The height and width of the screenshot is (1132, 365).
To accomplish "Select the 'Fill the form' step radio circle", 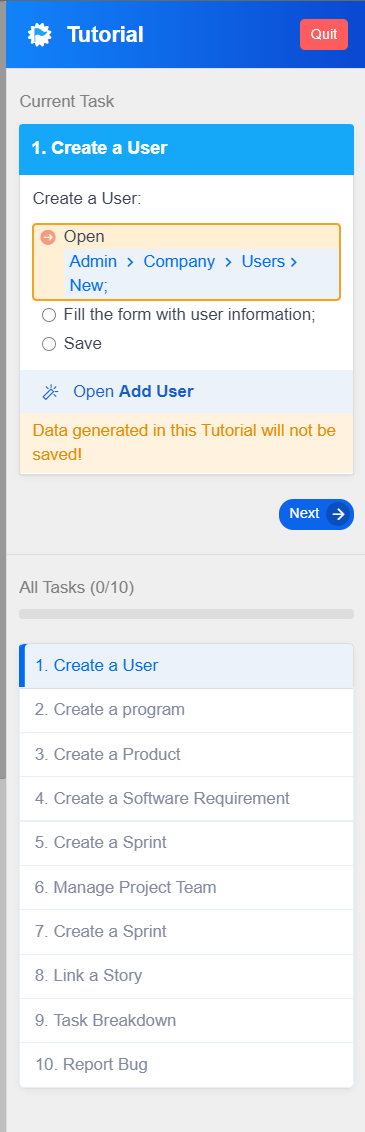I will point(49,315).
